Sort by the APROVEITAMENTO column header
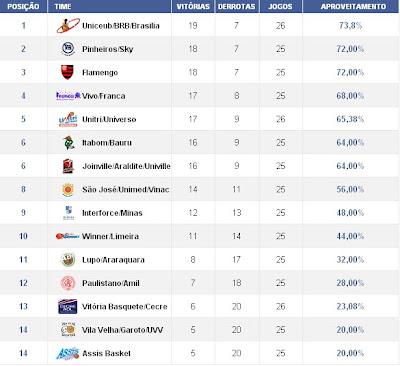This screenshot has width=400, height=366. click(x=353, y=7)
